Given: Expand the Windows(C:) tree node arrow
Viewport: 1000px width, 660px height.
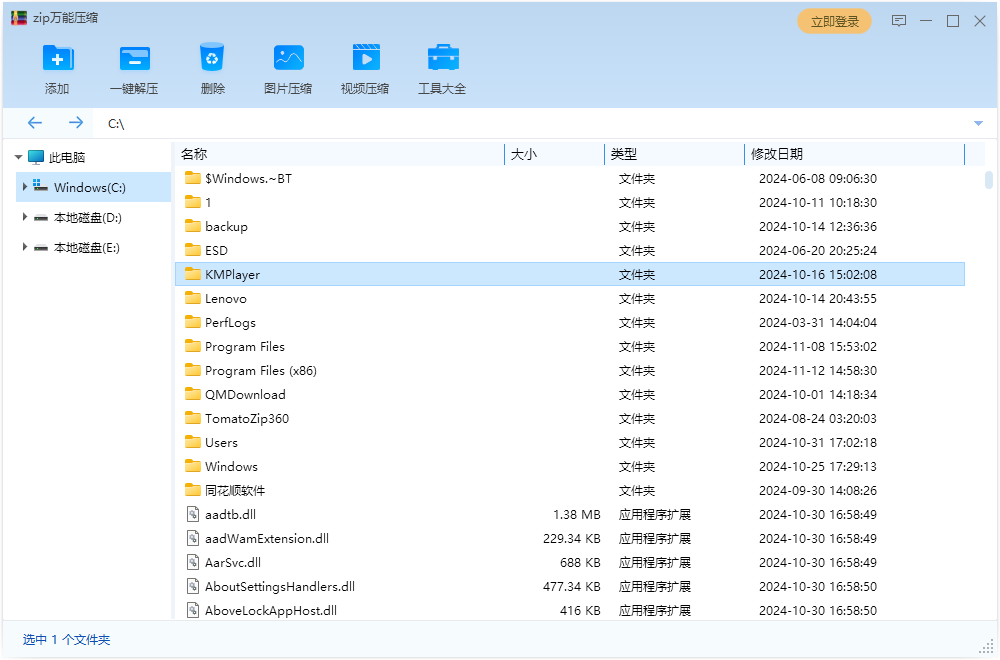Looking at the screenshot, I should click(25, 187).
